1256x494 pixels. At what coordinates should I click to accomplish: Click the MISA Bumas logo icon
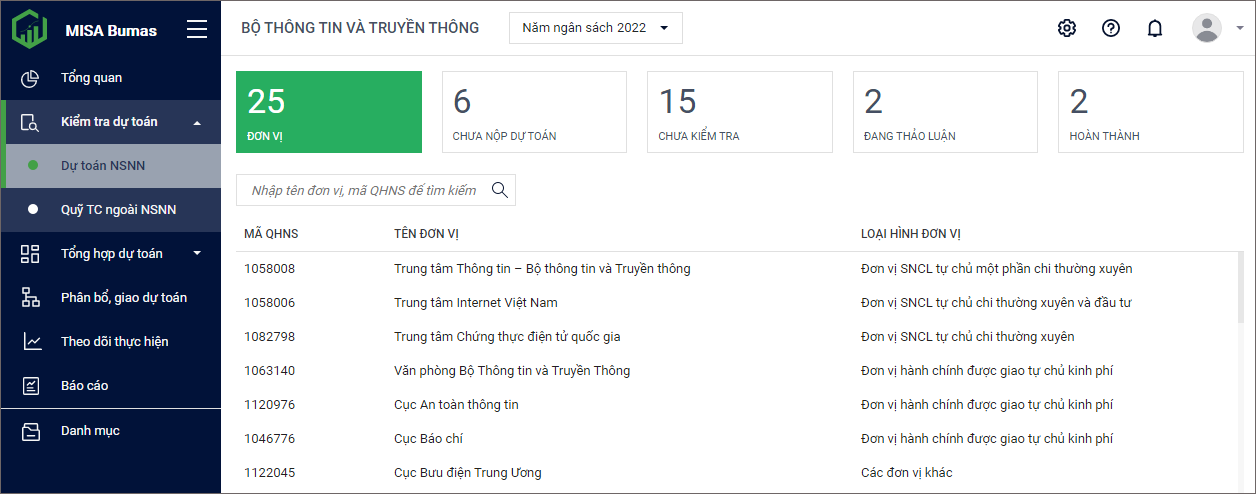tap(30, 28)
